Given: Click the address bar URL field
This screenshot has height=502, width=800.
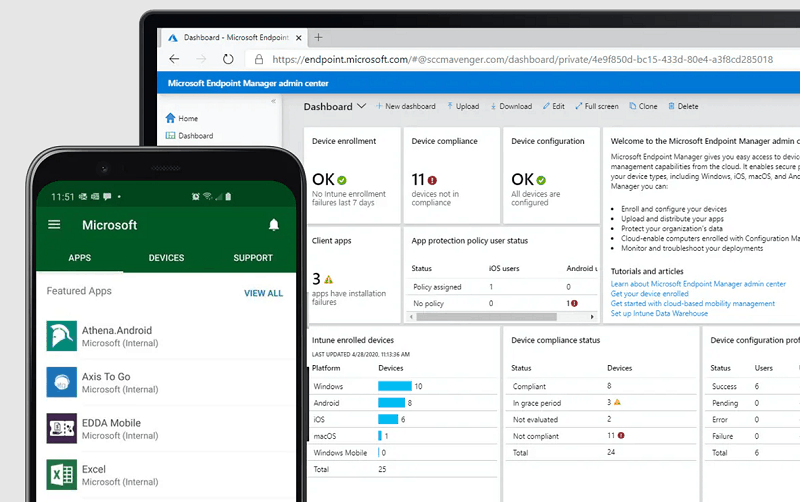Looking at the screenshot, I should [522, 60].
